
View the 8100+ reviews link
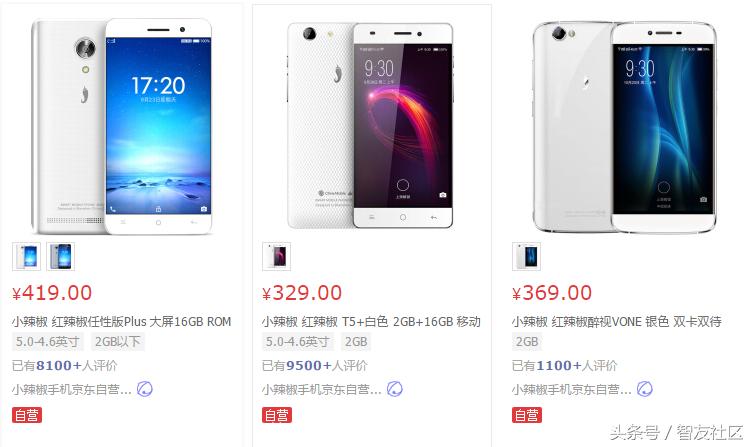pyautogui.click(x=65, y=366)
